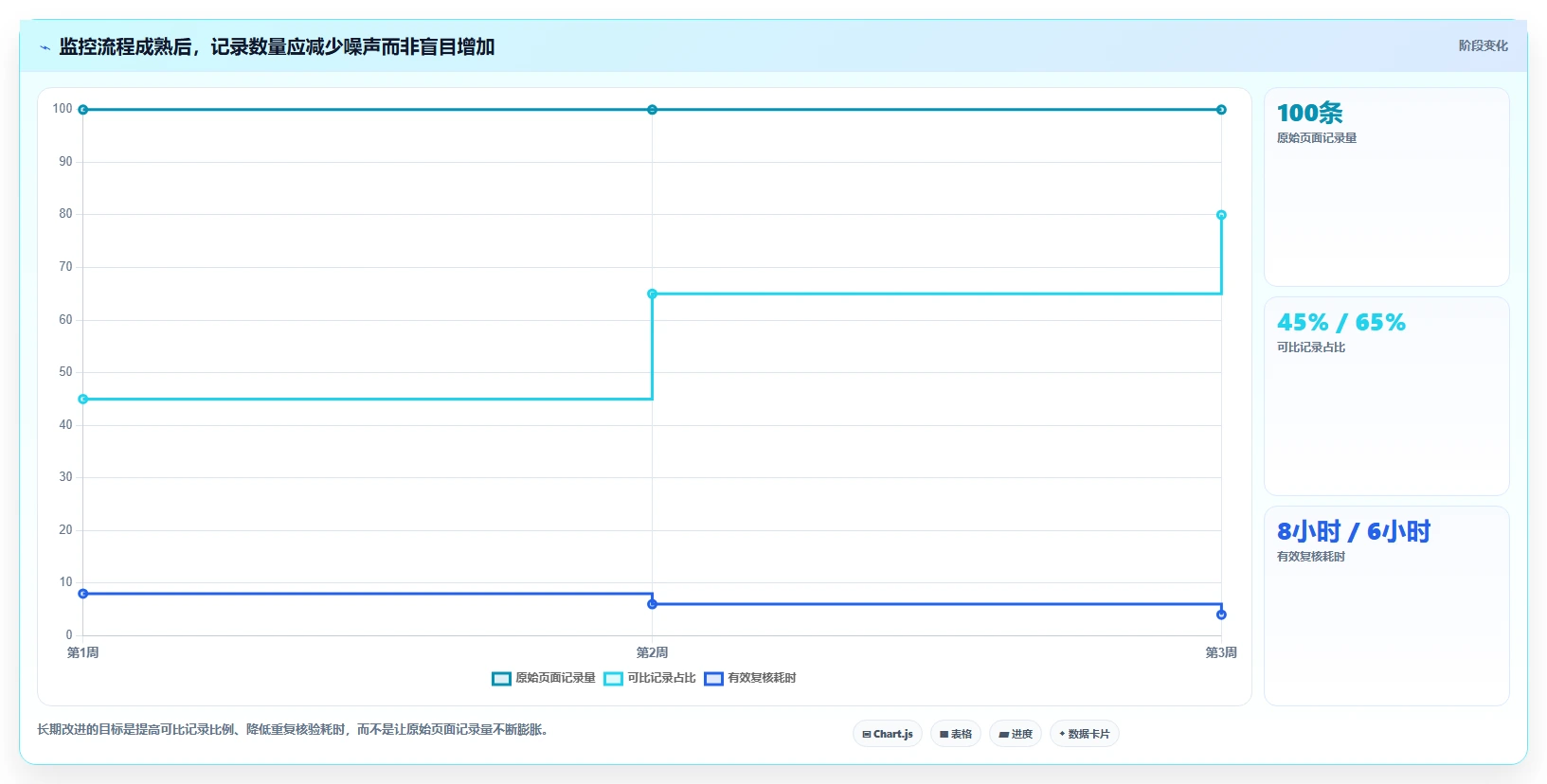Select the 表格 tag
The width and height of the screenshot is (1547, 784).
(956, 734)
